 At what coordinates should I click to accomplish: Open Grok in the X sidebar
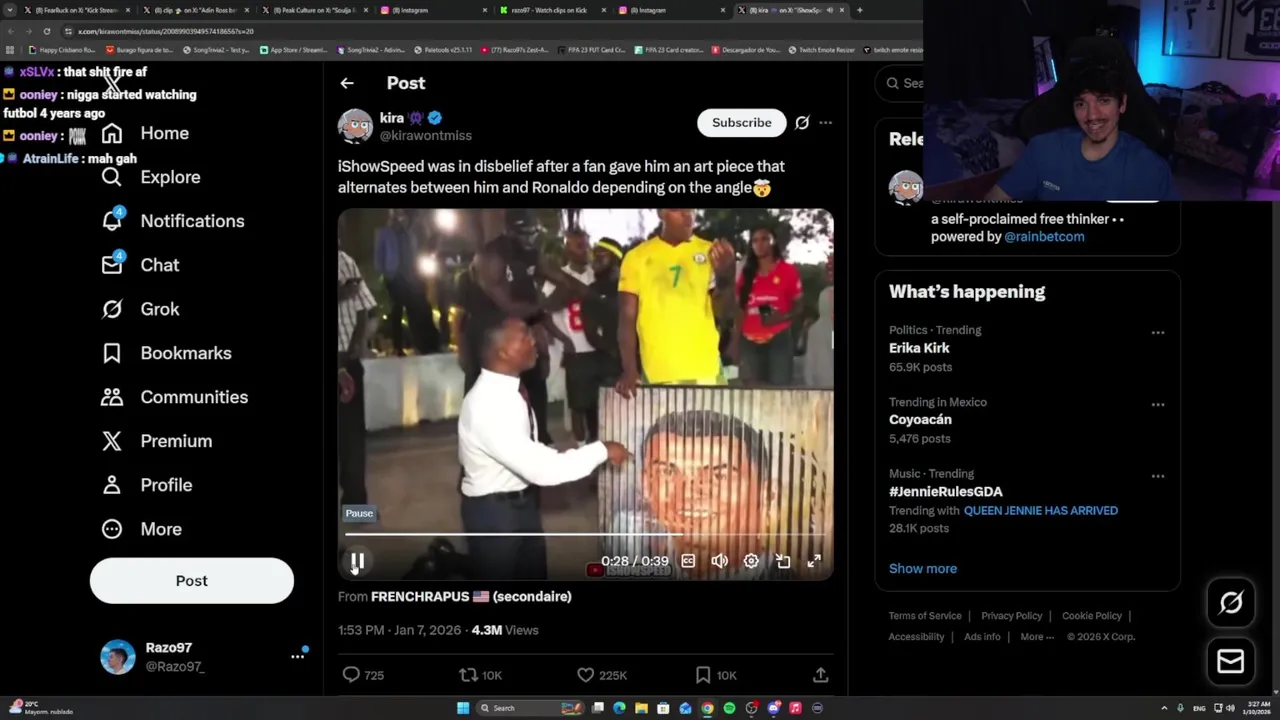(140, 309)
